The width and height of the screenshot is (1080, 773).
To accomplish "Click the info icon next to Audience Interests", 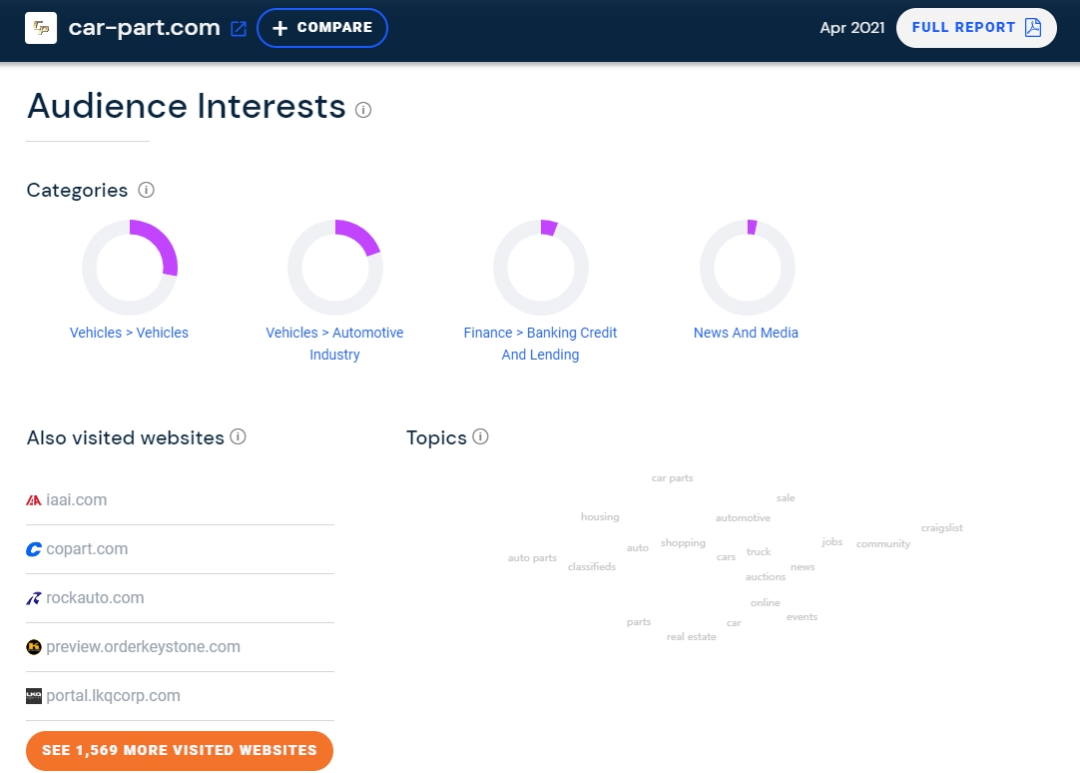I will click(x=363, y=109).
